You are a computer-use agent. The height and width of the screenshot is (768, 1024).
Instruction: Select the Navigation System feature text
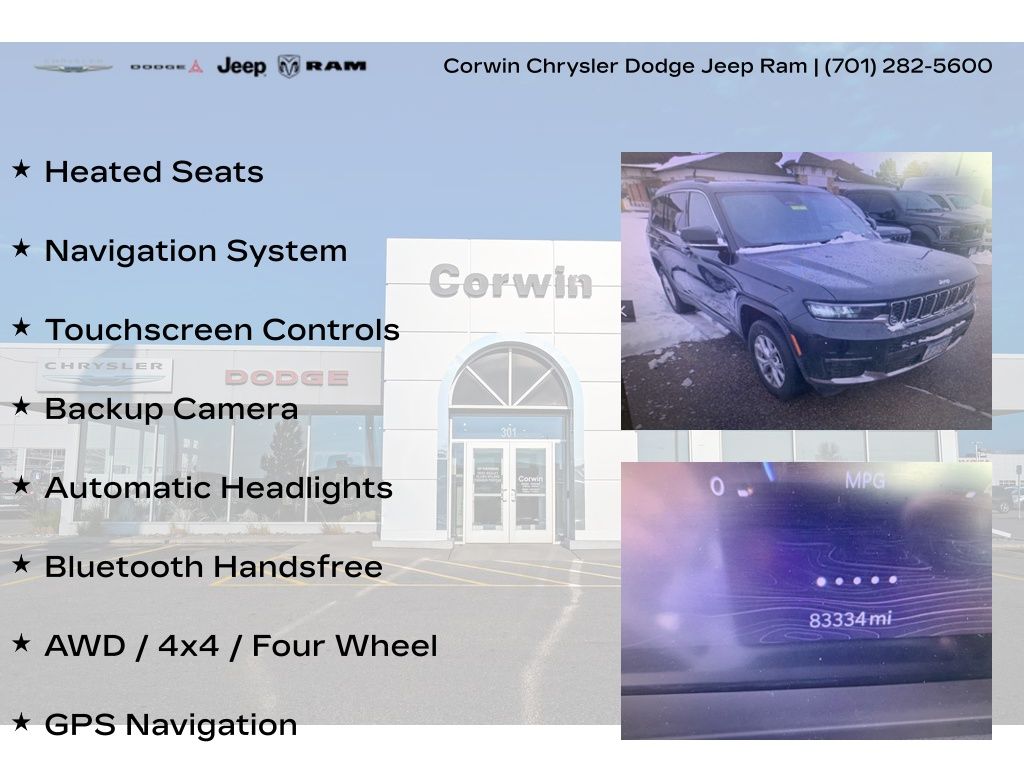tap(196, 251)
